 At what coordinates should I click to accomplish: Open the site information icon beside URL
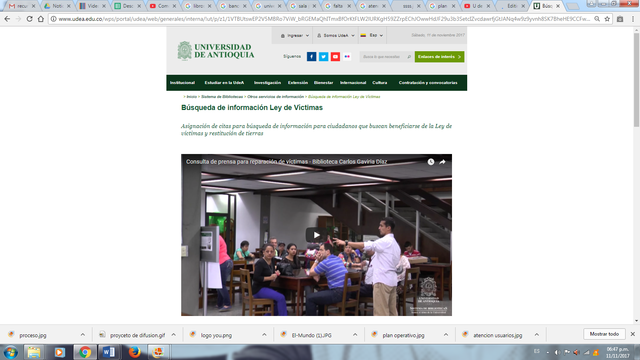(x=53, y=19)
